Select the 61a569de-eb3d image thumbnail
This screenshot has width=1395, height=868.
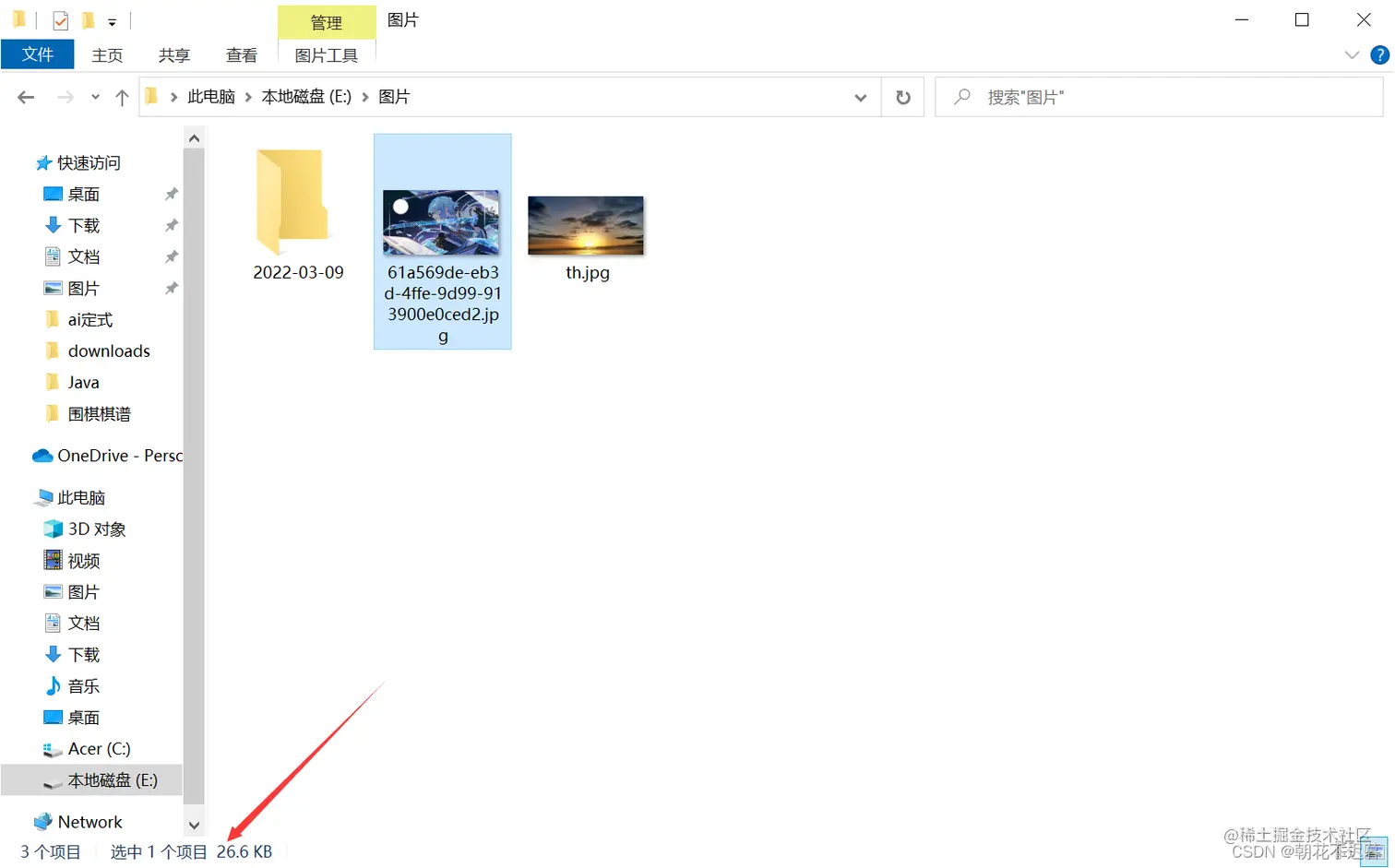(441, 222)
